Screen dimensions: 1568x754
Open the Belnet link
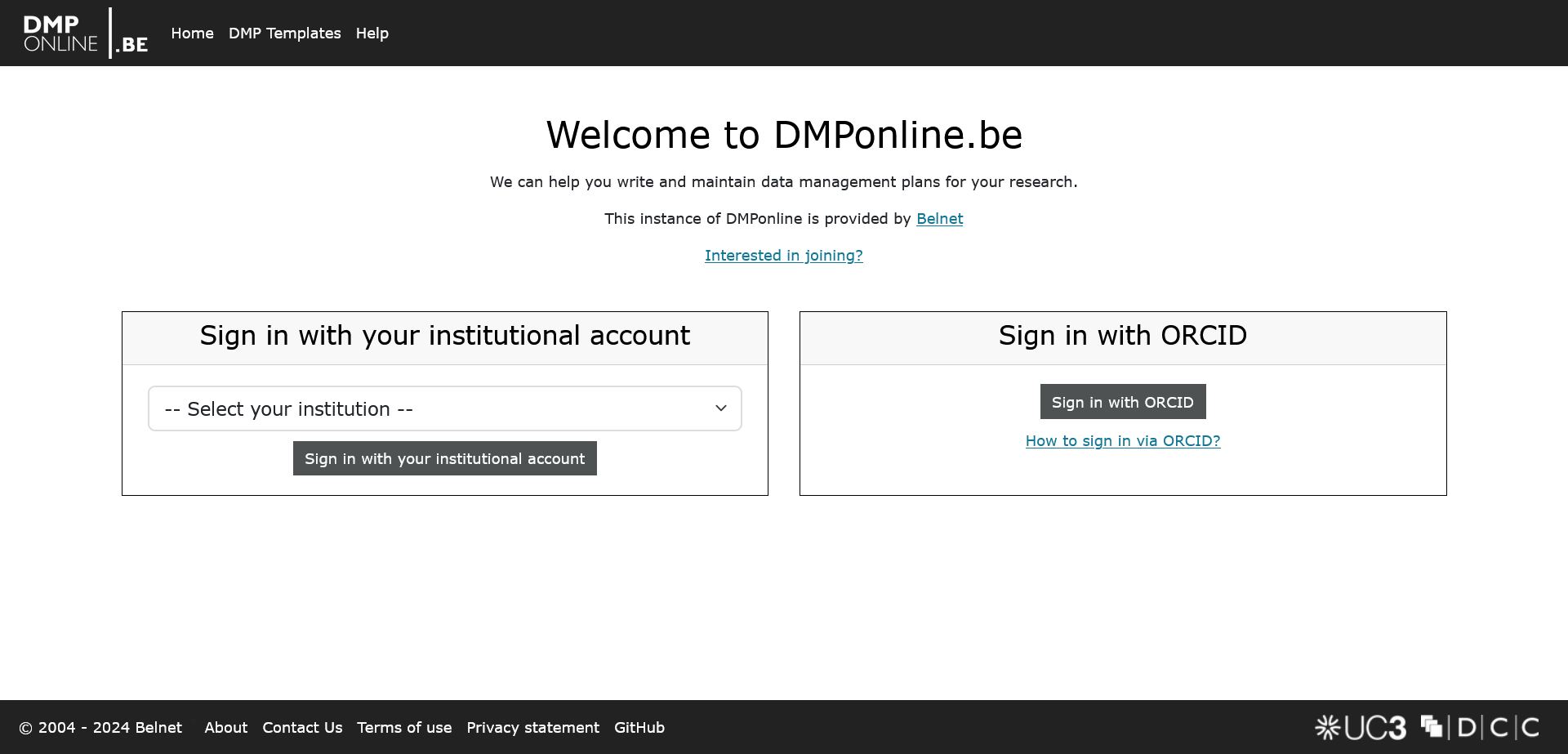tap(939, 218)
